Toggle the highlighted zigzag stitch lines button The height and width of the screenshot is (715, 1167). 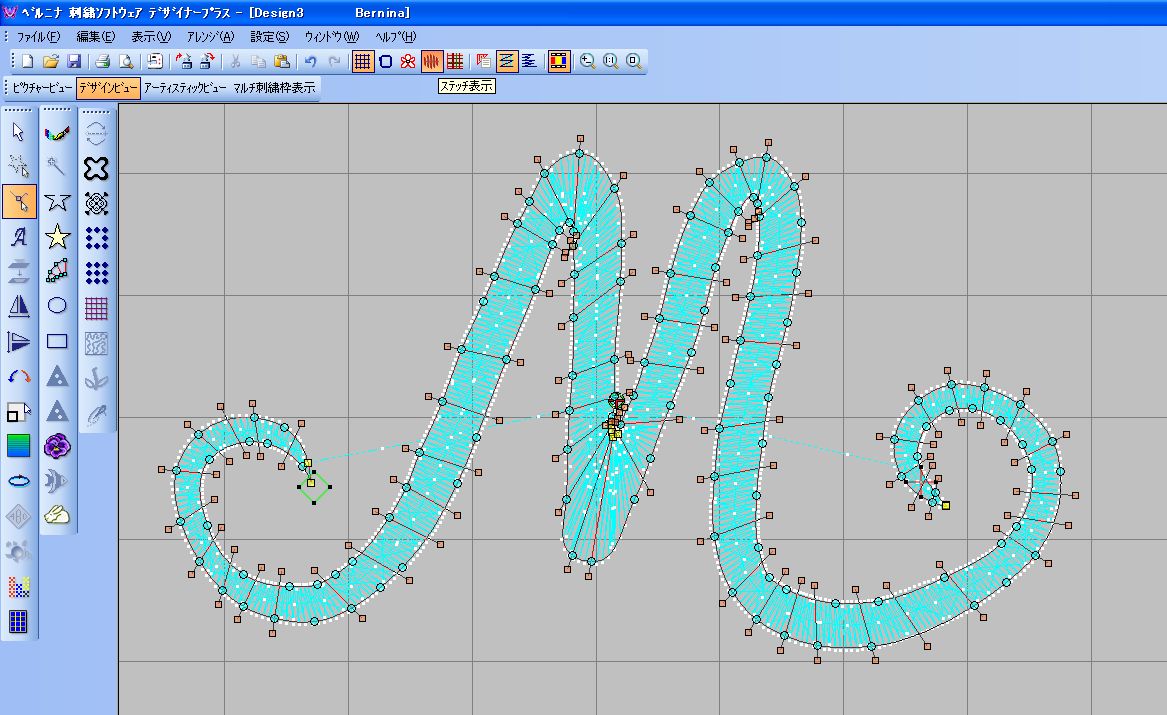click(507, 61)
